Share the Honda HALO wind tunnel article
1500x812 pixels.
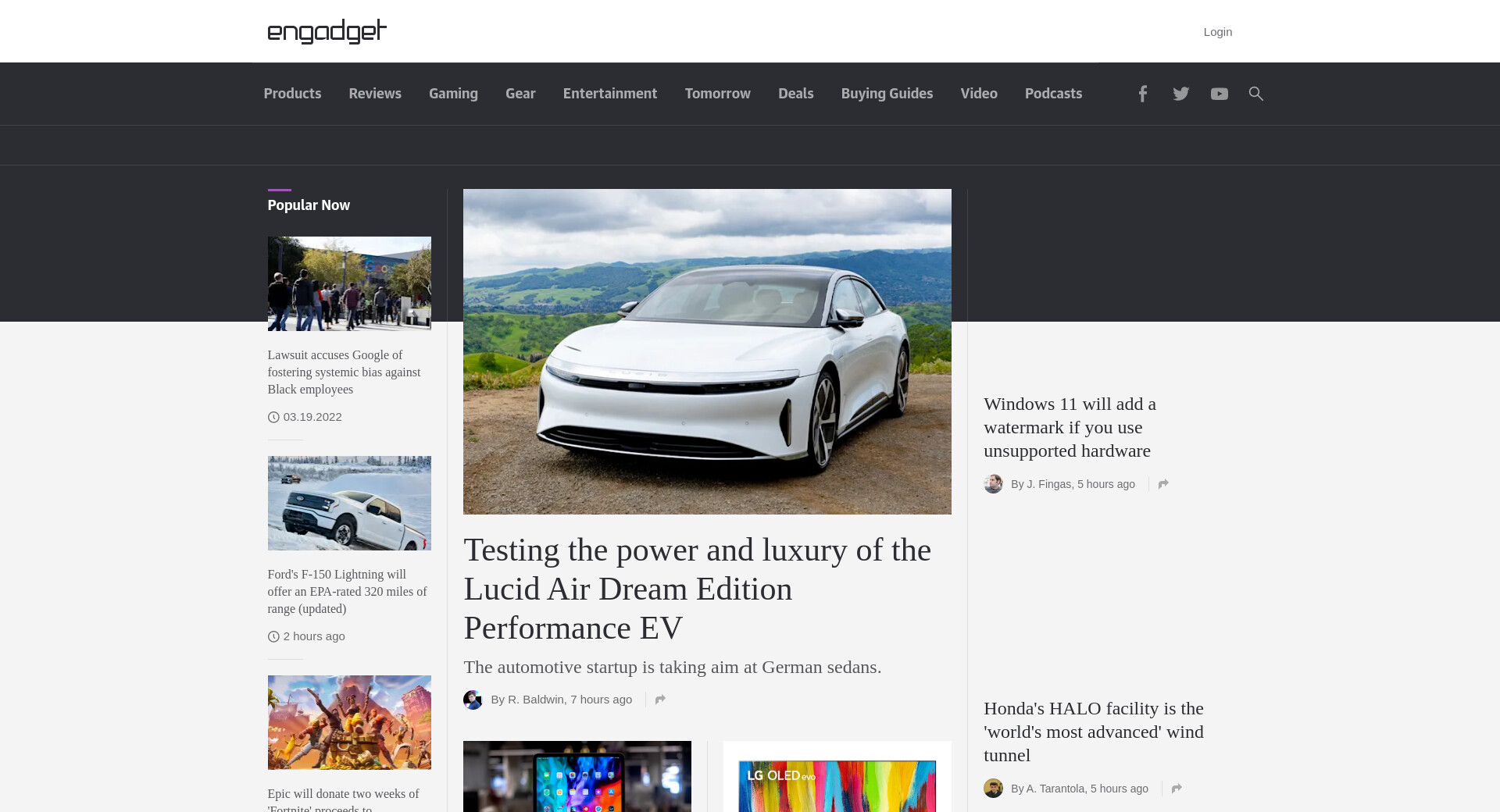[1177, 789]
